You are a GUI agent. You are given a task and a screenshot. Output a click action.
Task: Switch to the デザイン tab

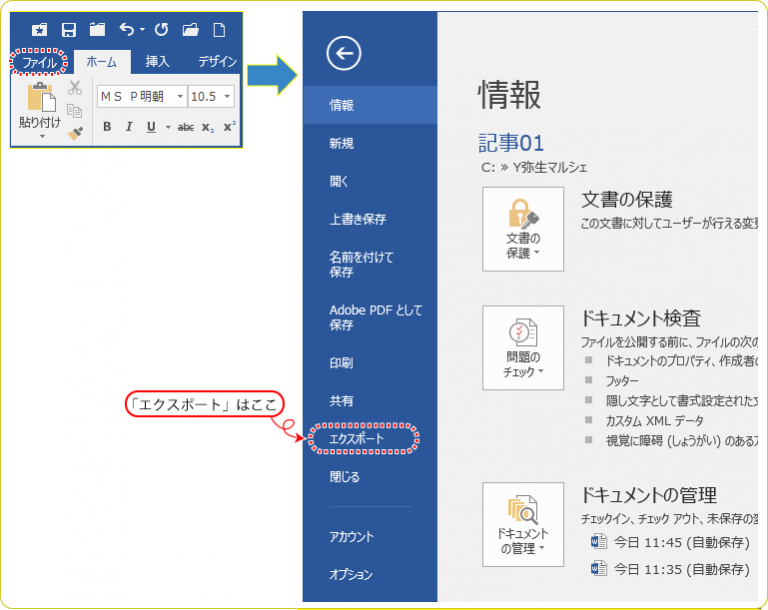[x=217, y=62]
